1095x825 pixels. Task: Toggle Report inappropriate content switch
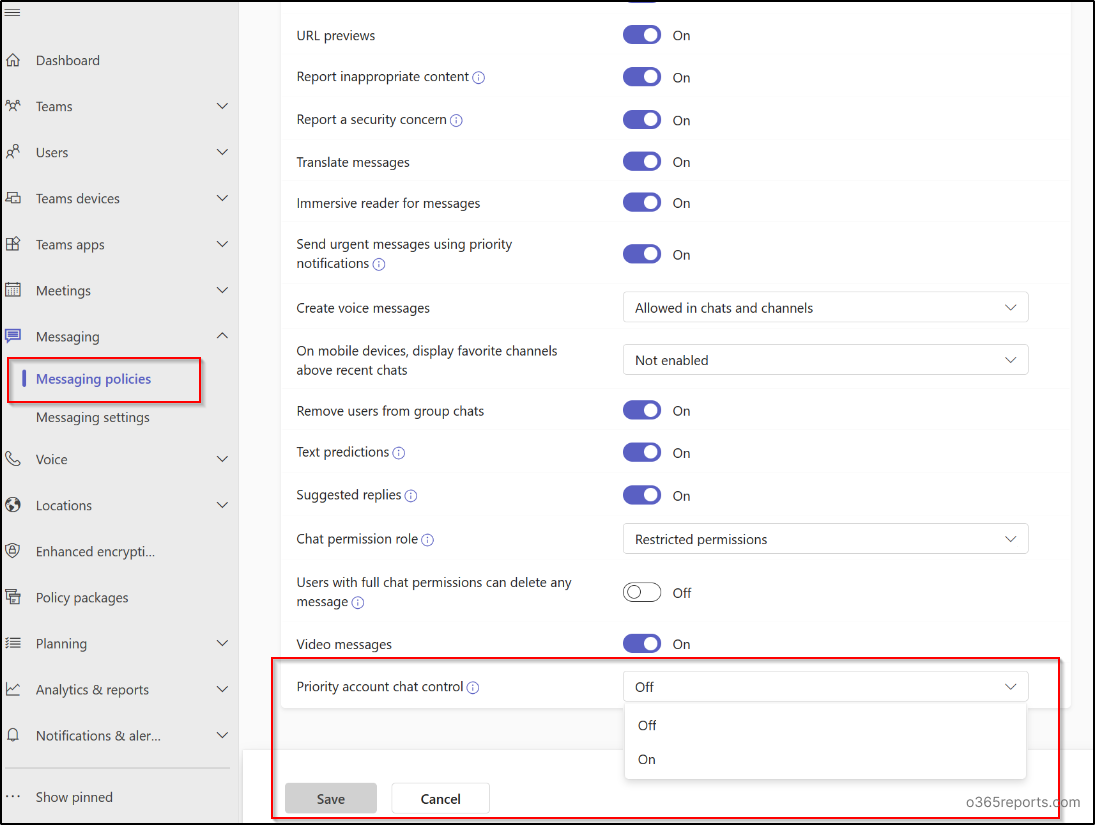(x=642, y=77)
